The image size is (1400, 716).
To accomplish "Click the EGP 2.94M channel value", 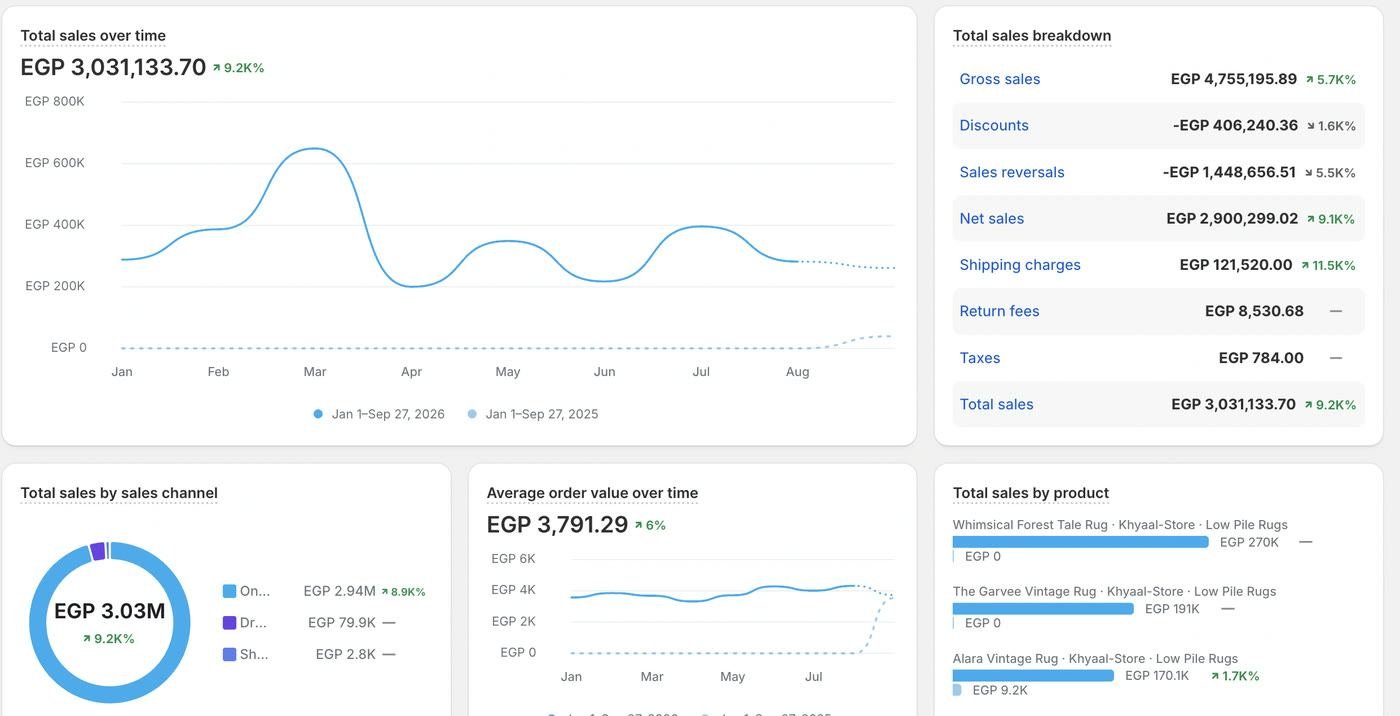I will tap(339, 591).
